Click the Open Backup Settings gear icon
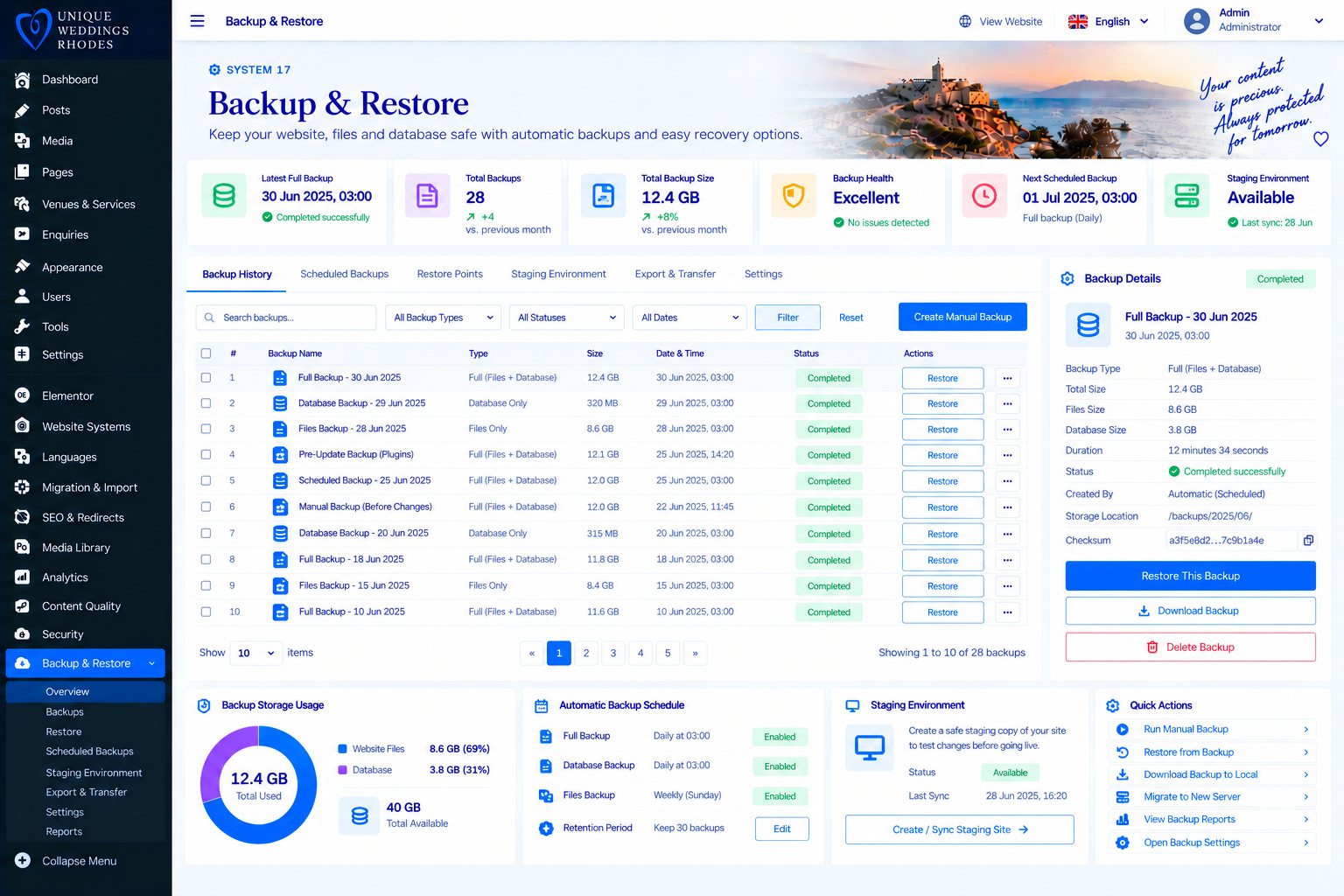Image resolution: width=1344 pixels, height=896 pixels. (1123, 843)
